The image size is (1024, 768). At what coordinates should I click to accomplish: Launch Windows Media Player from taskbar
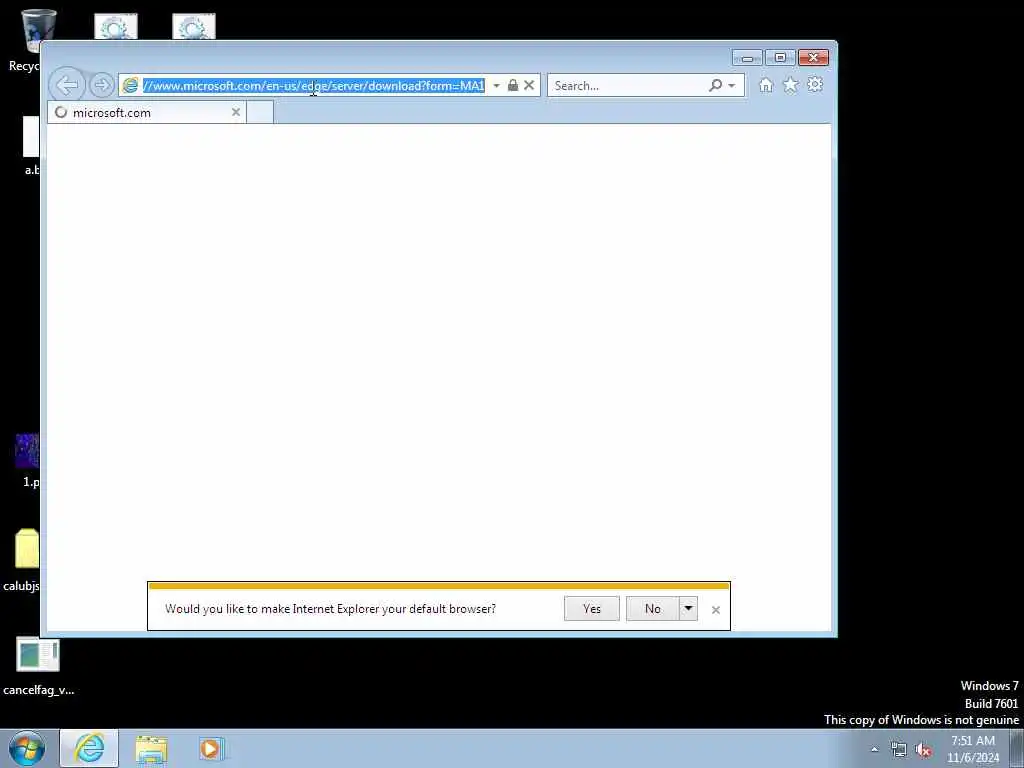[x=211, y=749]
